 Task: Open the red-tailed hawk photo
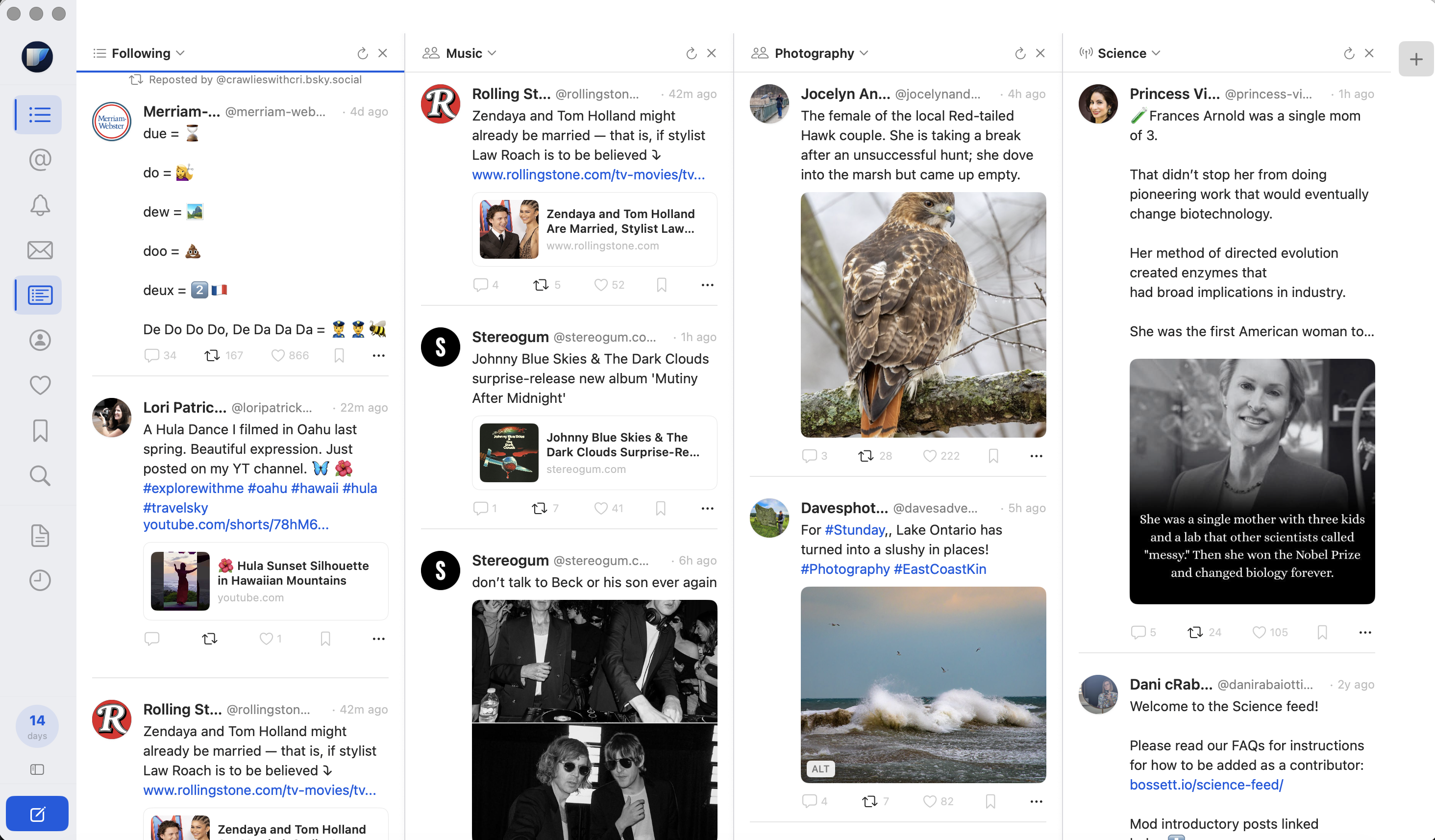pyautogui.click(x=923, y=315)
